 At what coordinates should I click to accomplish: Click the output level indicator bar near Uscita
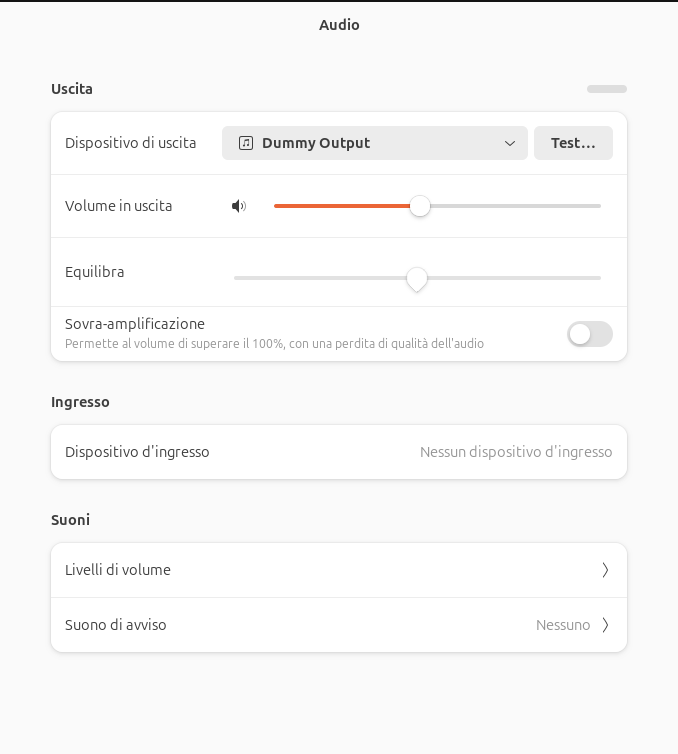(606, 89)
